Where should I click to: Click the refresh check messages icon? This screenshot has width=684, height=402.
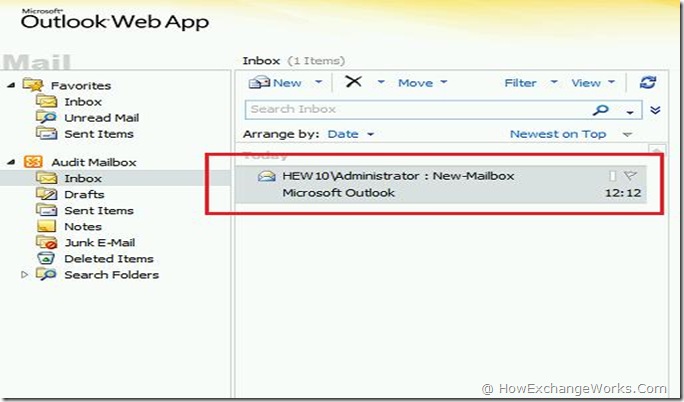(x=648, y=82)
